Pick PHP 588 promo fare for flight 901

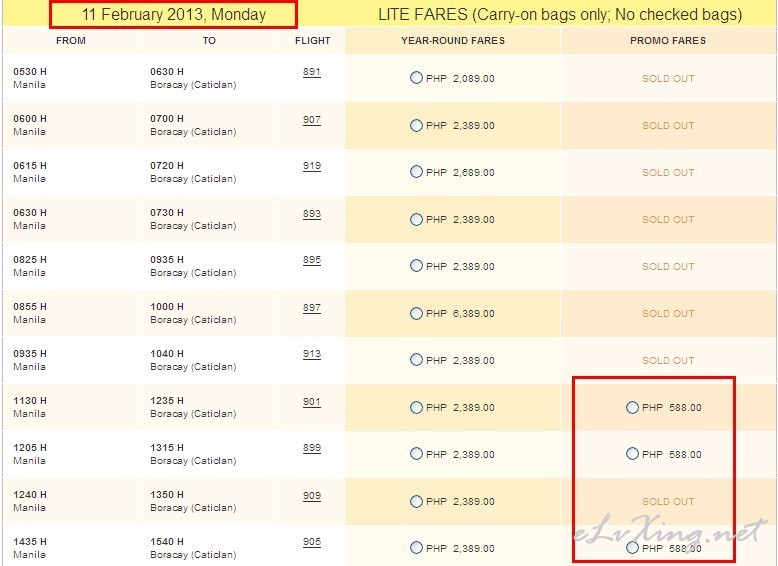(632, 407)
